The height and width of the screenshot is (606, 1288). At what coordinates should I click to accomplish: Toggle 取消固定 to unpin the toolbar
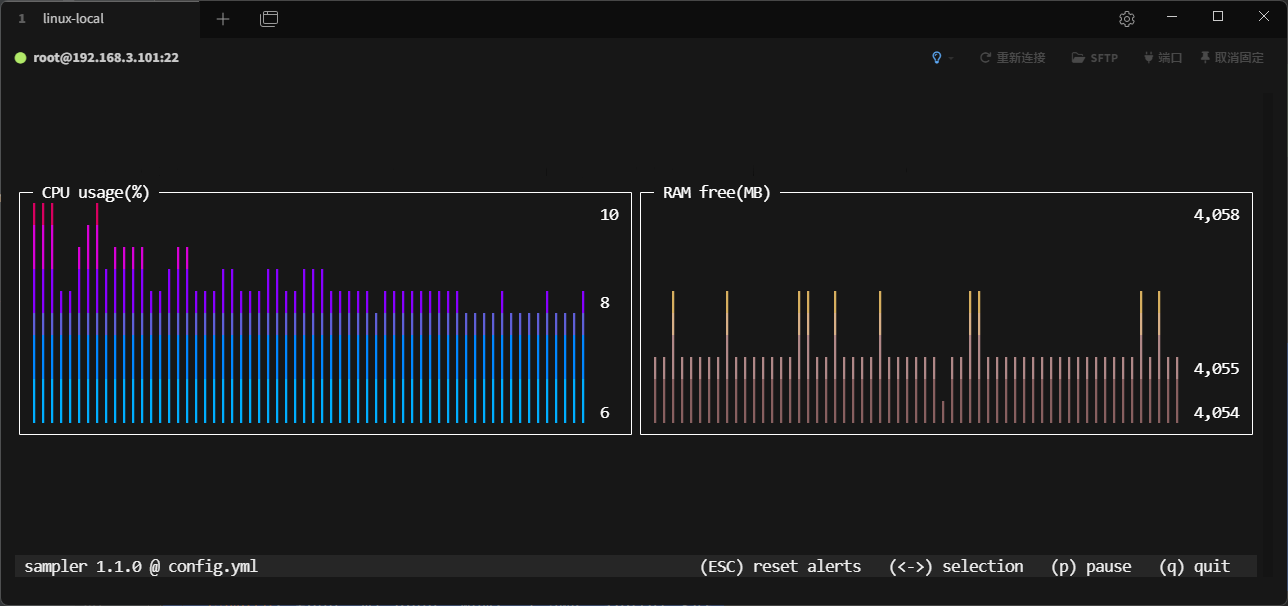click(1232, 58)
